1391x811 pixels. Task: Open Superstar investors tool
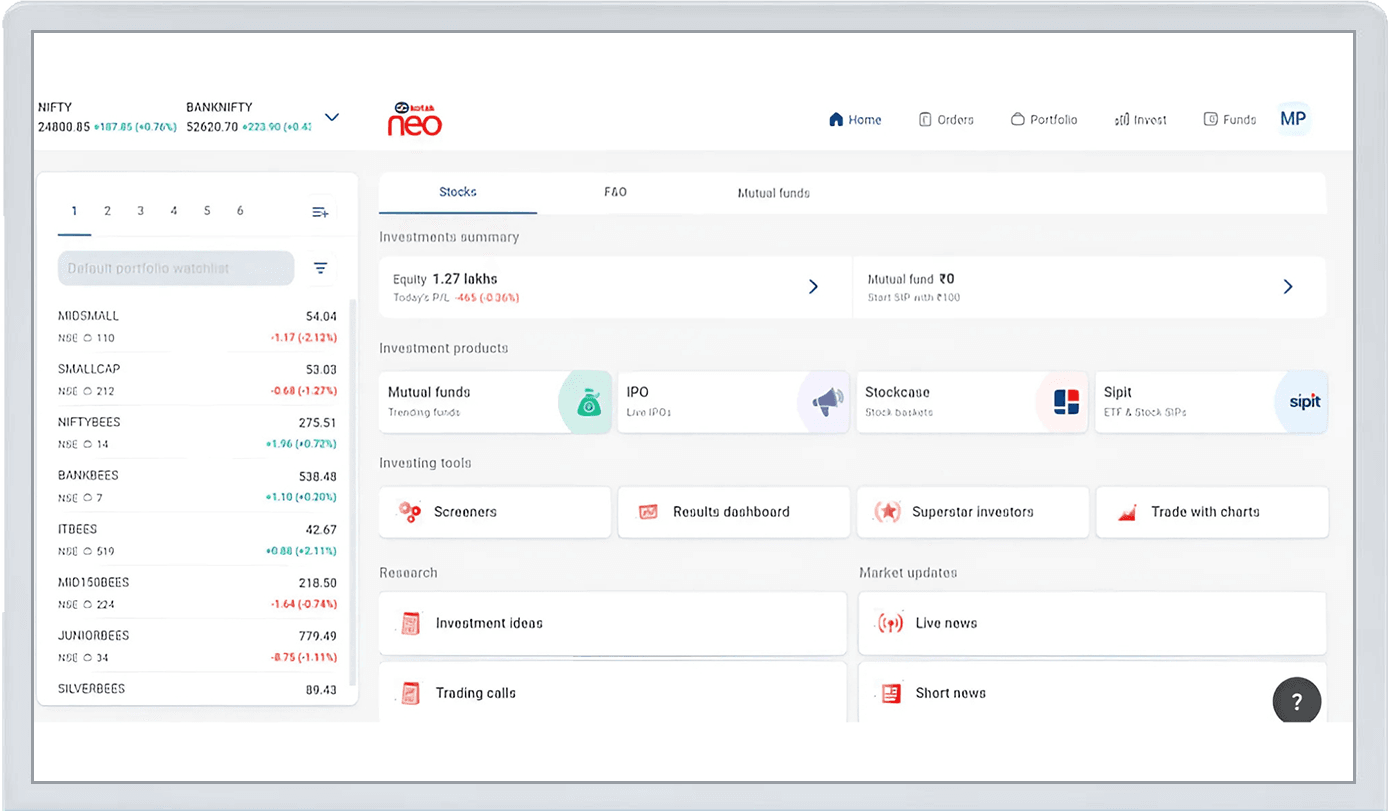pos(972,512)
